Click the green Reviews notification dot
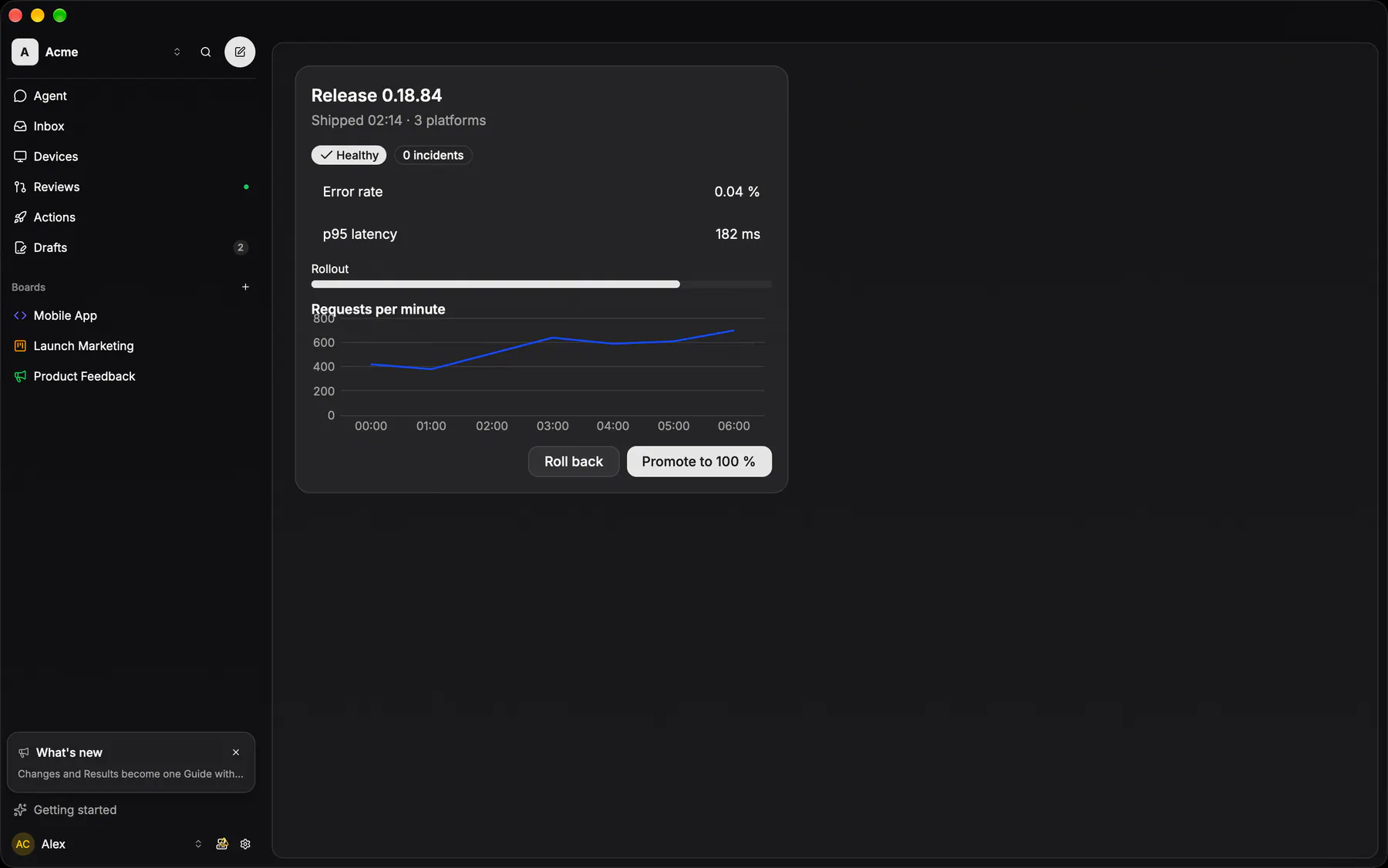 click(x=246, y=187)
